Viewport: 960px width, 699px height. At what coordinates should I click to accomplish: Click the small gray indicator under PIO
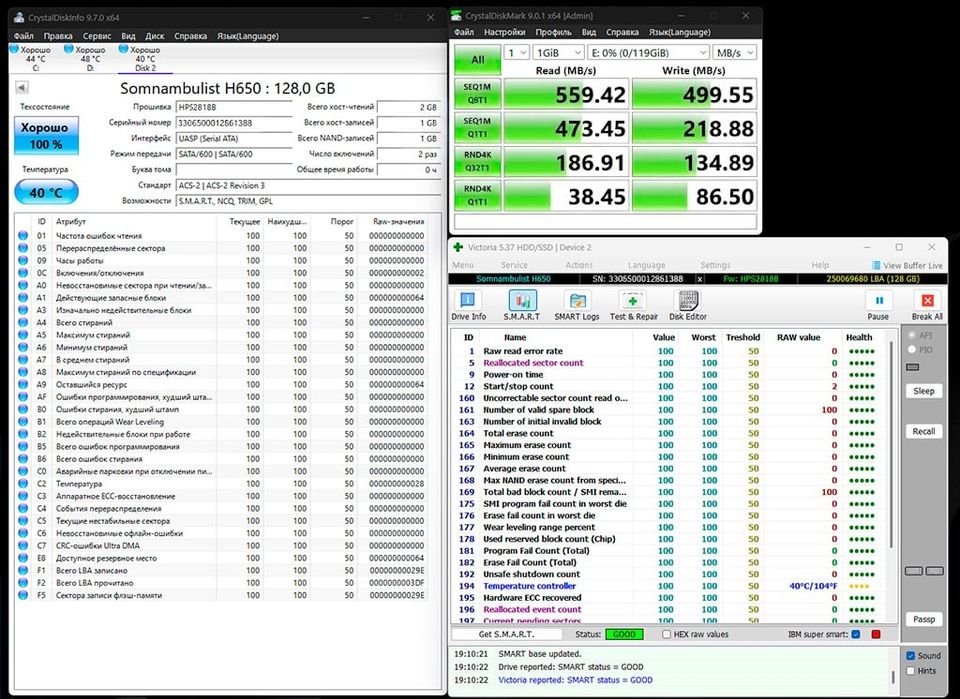(913, 367)
